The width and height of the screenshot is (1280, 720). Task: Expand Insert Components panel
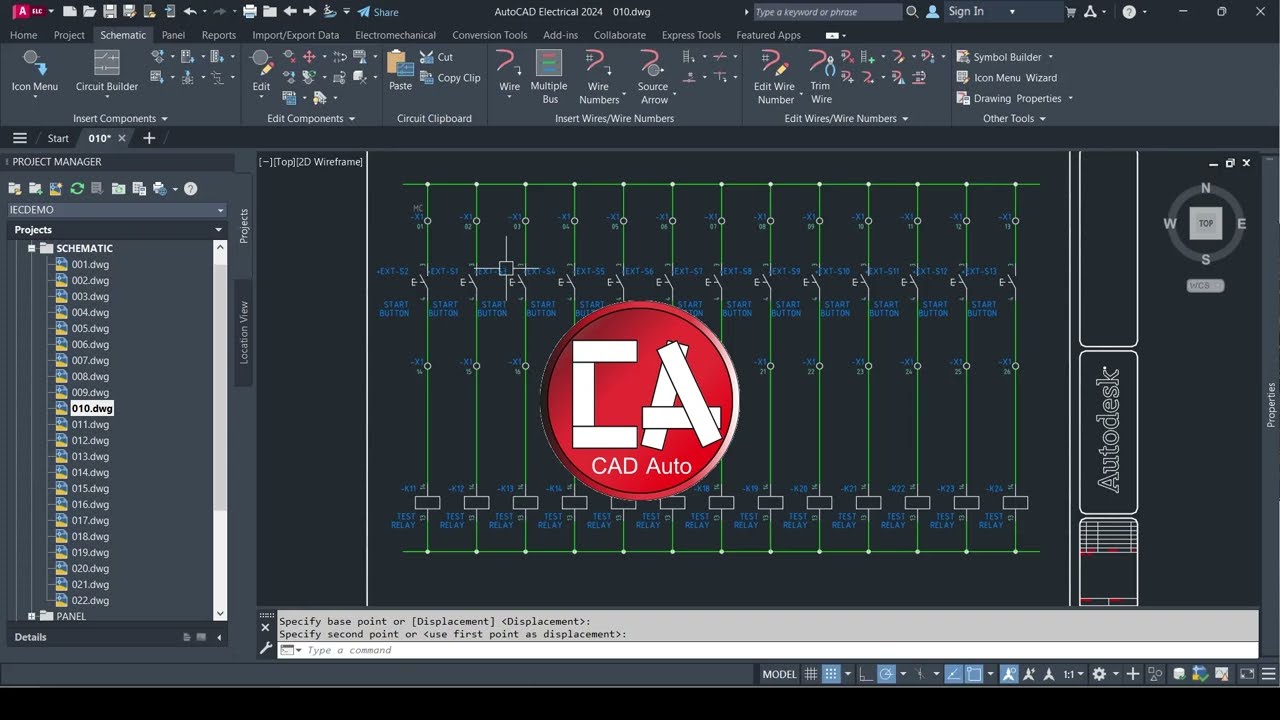[x=120, y=118]
